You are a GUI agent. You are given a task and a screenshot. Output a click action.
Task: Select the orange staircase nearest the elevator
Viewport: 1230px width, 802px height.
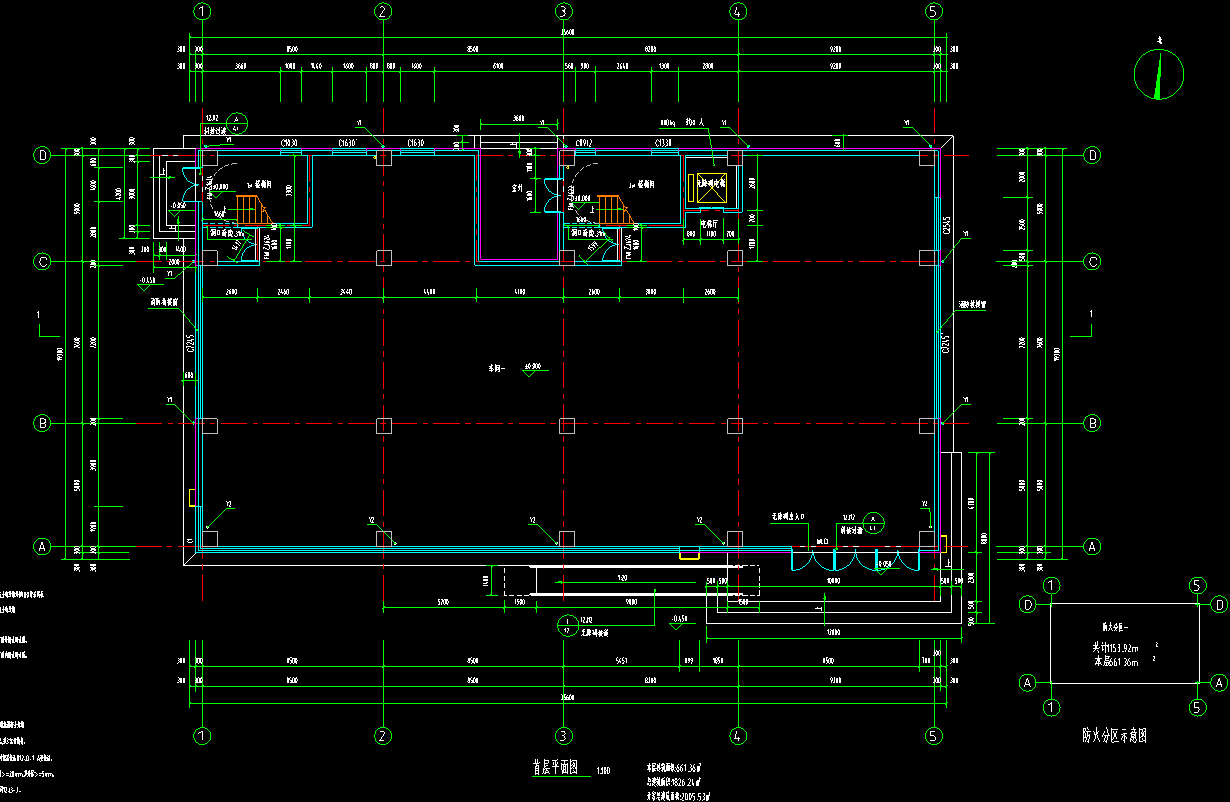tap(613, 211)
